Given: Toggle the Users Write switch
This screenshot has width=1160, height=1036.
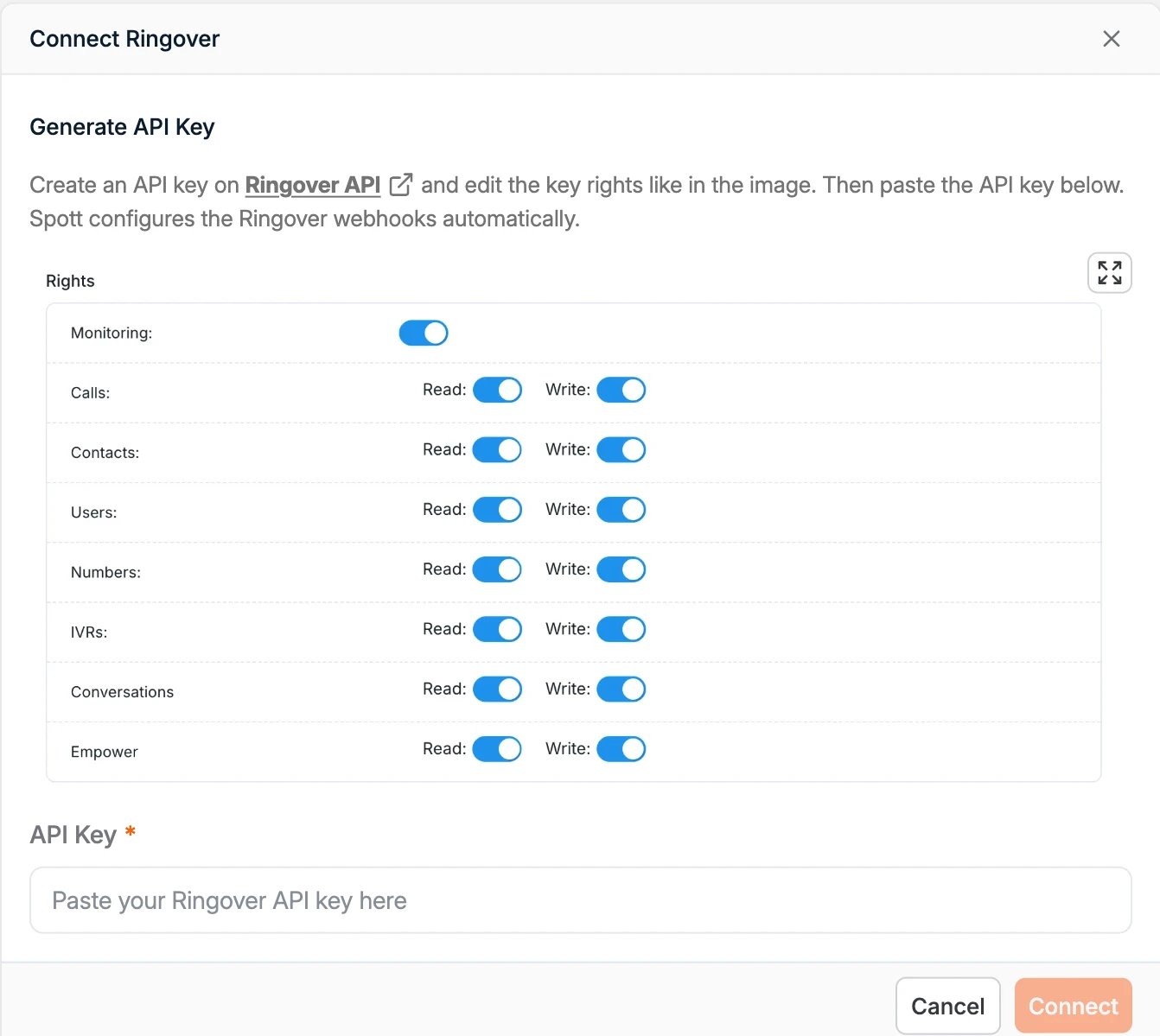Looking at the screenshot, I should [x=621, y=509].
